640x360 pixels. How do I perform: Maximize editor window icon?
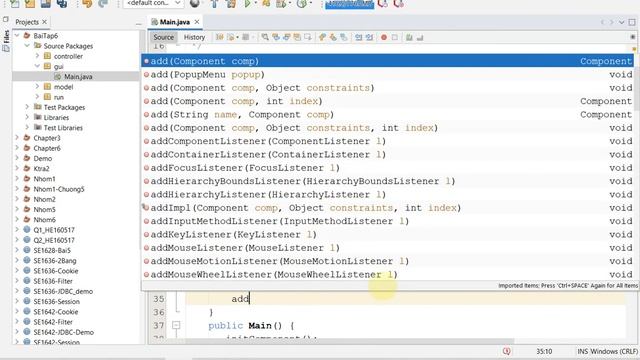[632, 22]
